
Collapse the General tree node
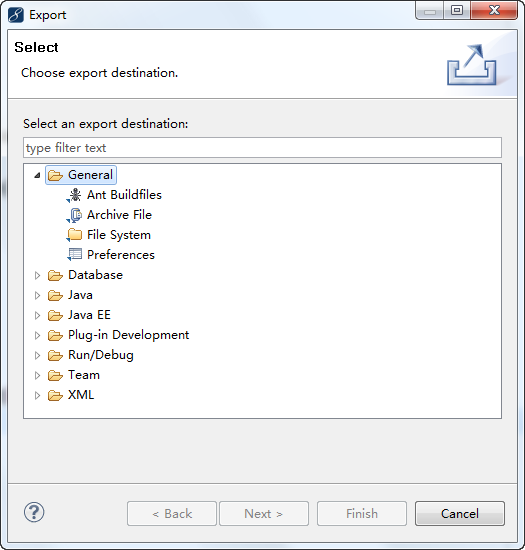point(37,175)
